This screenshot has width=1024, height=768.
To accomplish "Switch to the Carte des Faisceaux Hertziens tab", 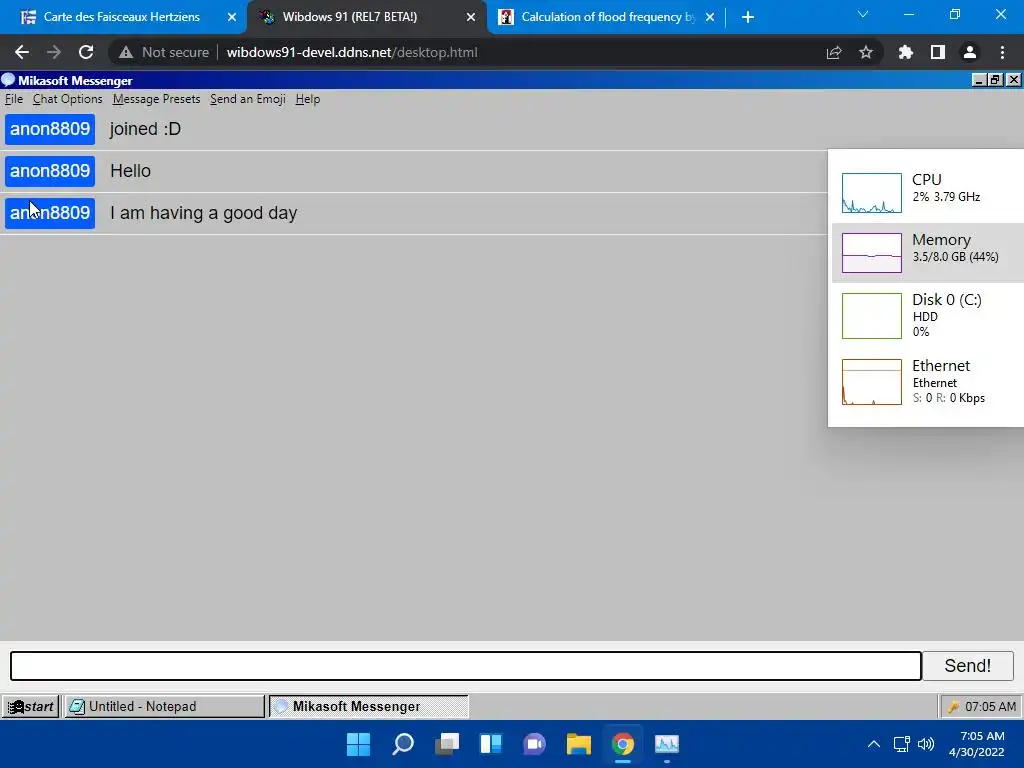I will pos(121,17).
